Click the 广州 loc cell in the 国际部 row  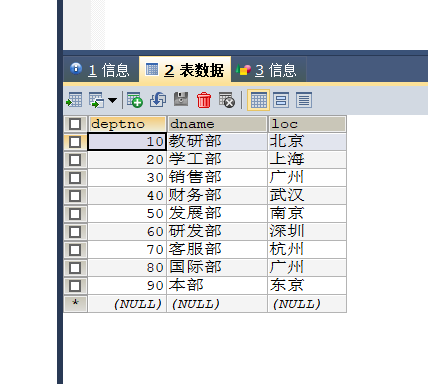(x=307, y=268)
